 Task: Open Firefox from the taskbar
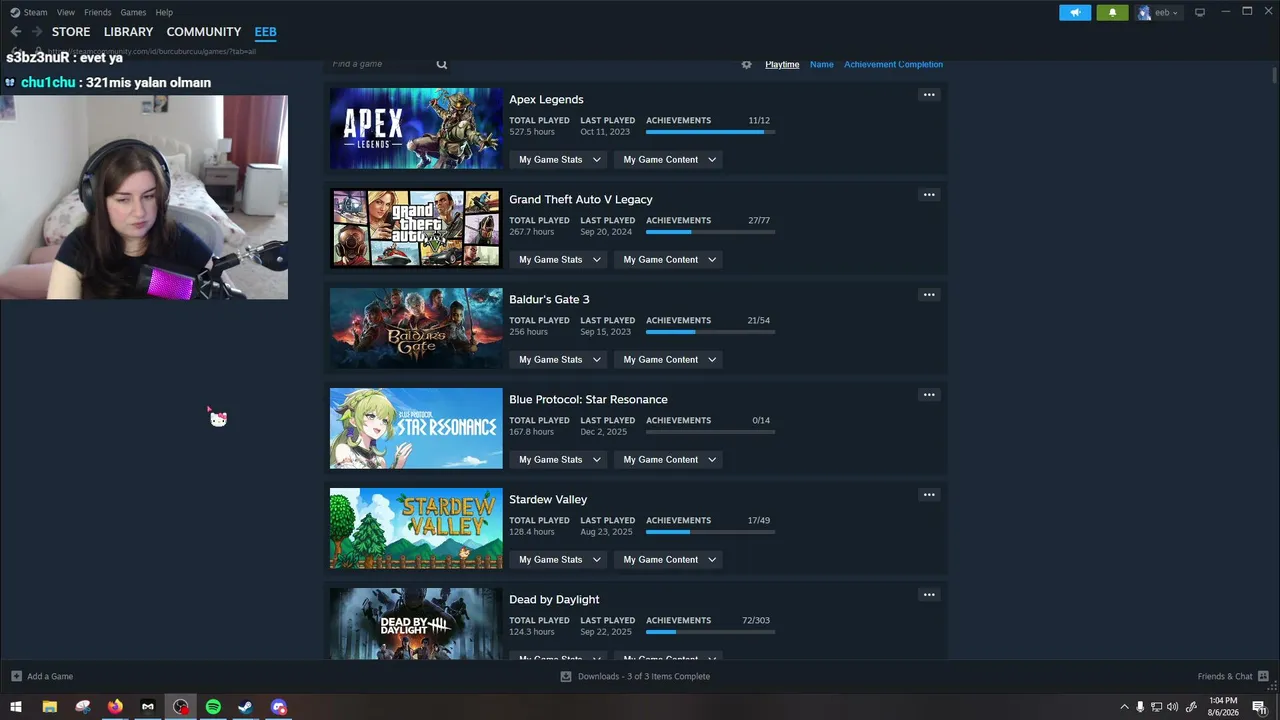point(115,707)
